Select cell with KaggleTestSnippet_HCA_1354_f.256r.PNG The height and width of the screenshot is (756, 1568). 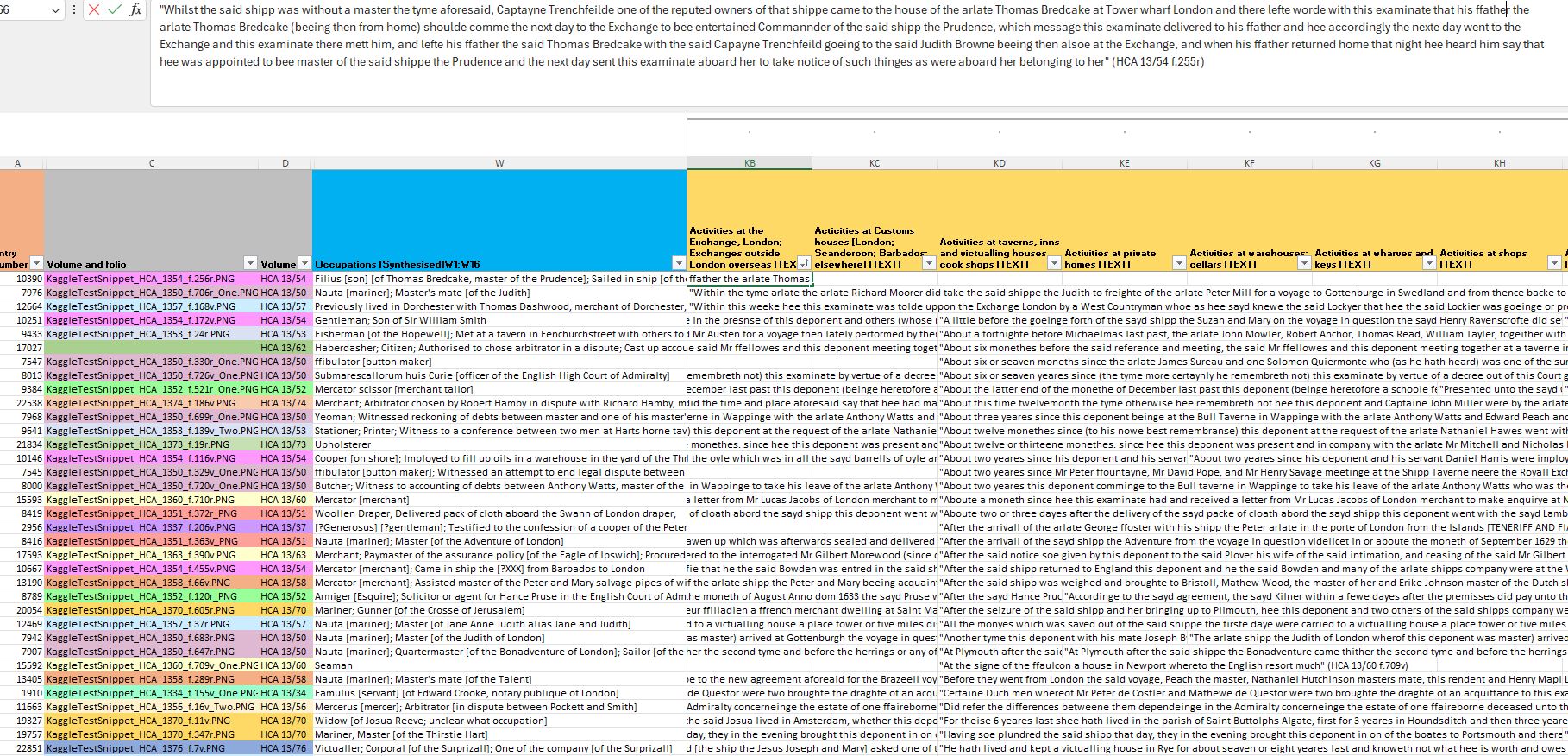point(151,279)
